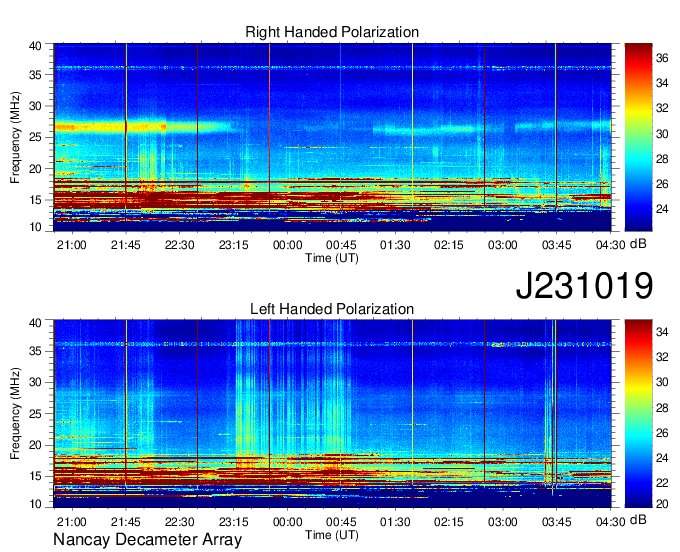The image size is (680, 552).
Task: Click 25 MHz tick on Right Handed plot
Action: (35, 137)
